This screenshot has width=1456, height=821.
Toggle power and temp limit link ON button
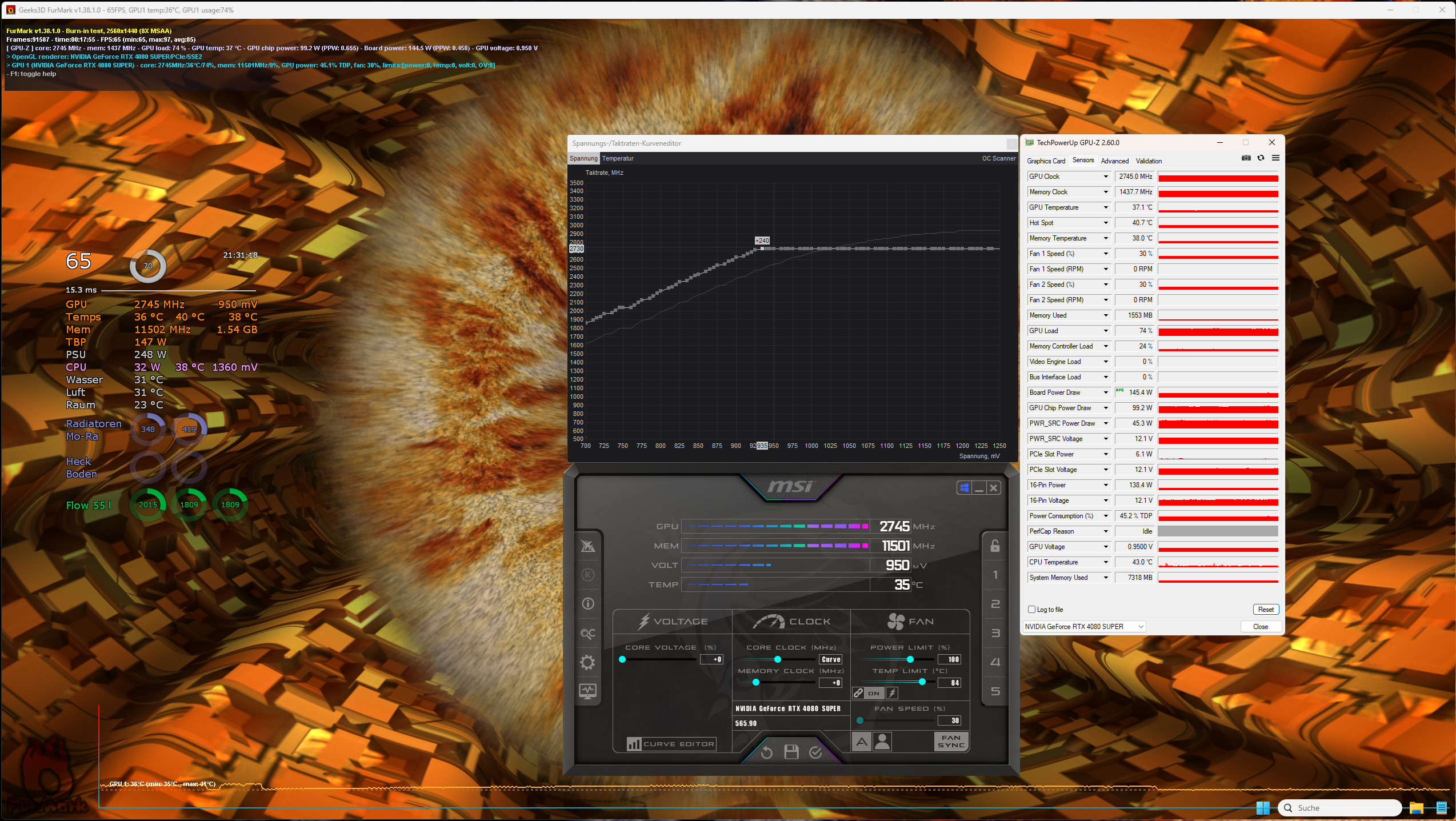tap(874, 693)
